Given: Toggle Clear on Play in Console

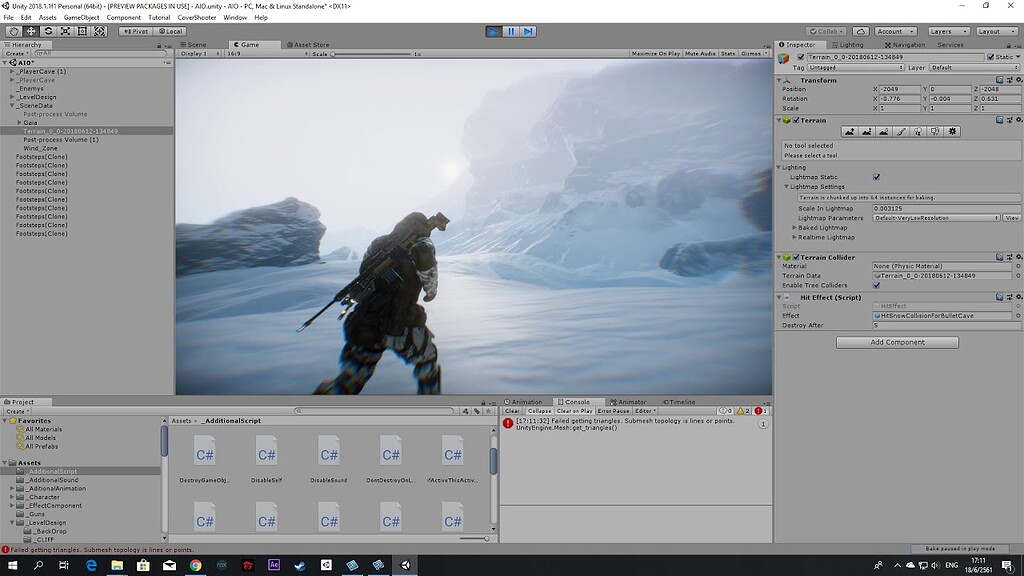Looking at the screenshot, I should (x=575, y=411).
